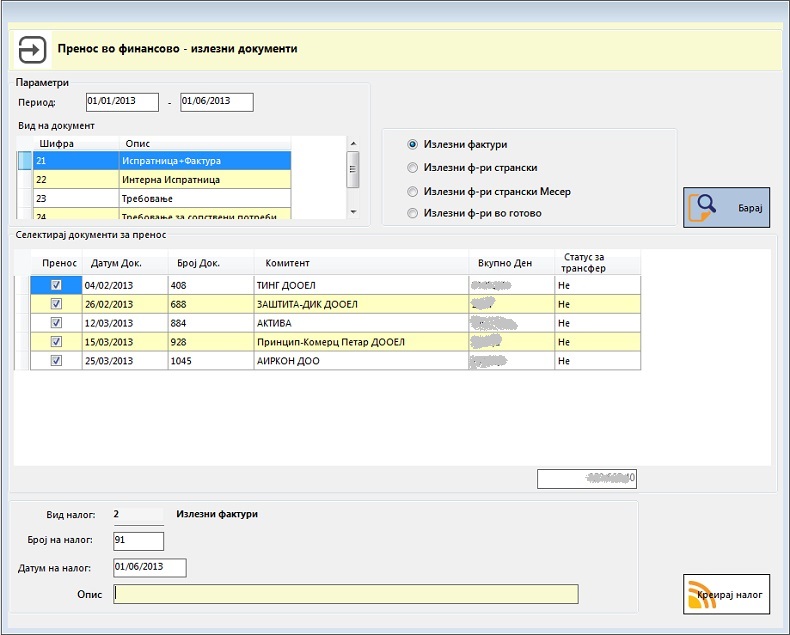Viewport: 790px width, 635px height.
Task: Click client cell АКТИВА
Action: [x=361, y=323]
